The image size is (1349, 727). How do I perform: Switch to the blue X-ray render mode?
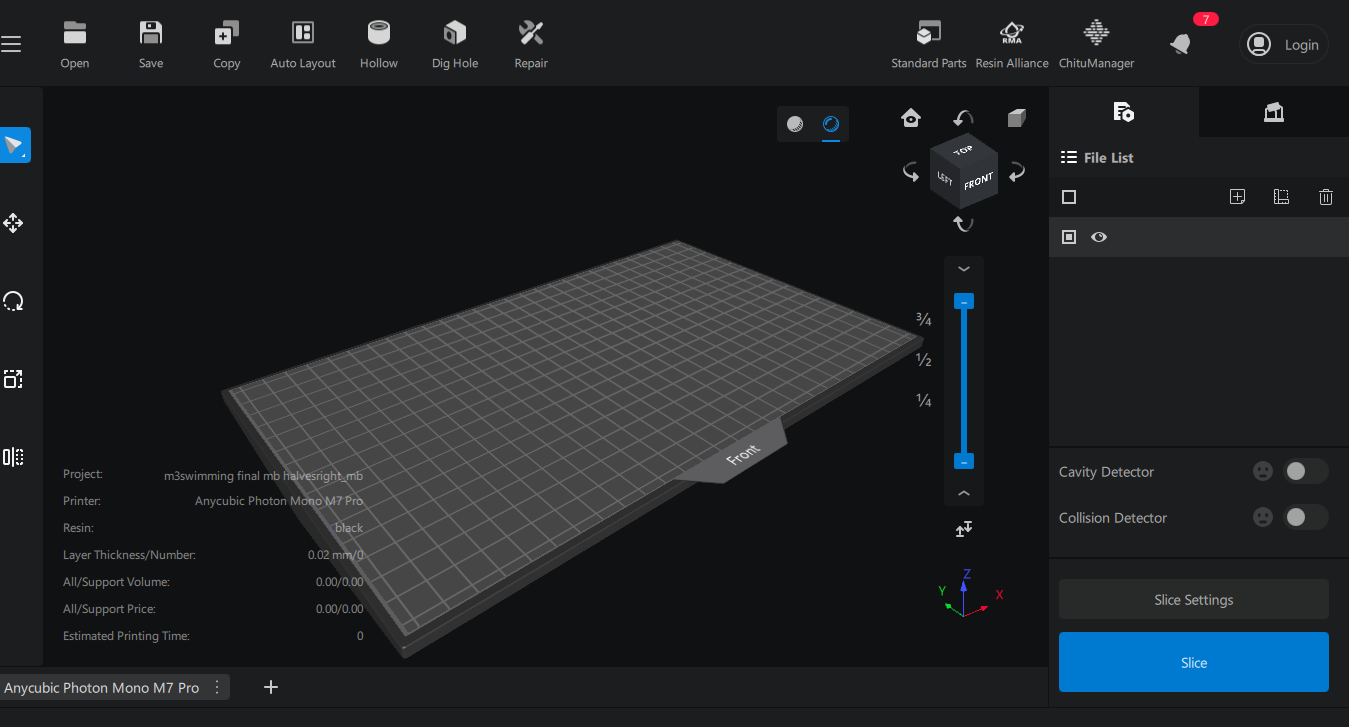click(x=831, y=124)
